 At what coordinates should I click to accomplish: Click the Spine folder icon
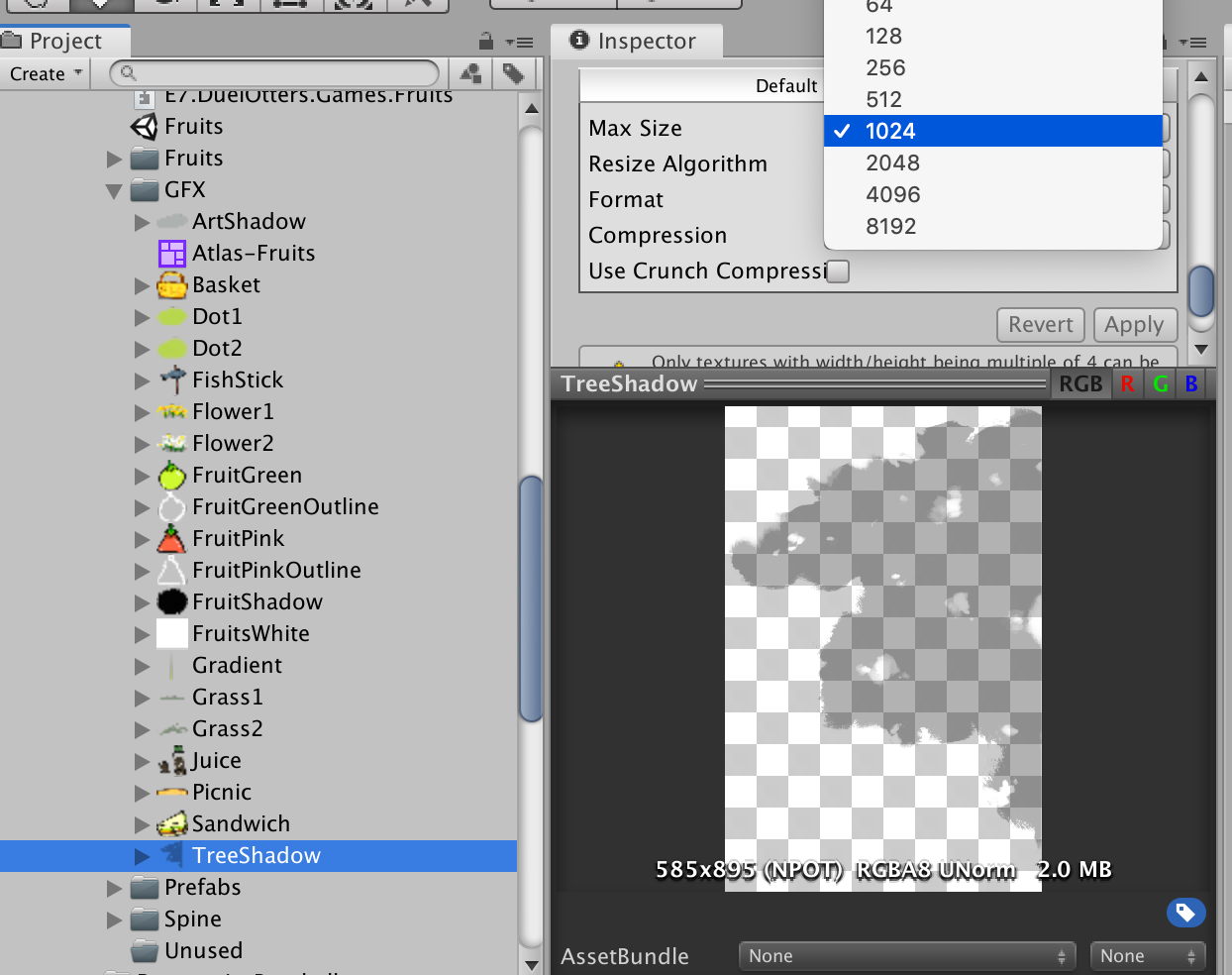[x=145, y=920]
